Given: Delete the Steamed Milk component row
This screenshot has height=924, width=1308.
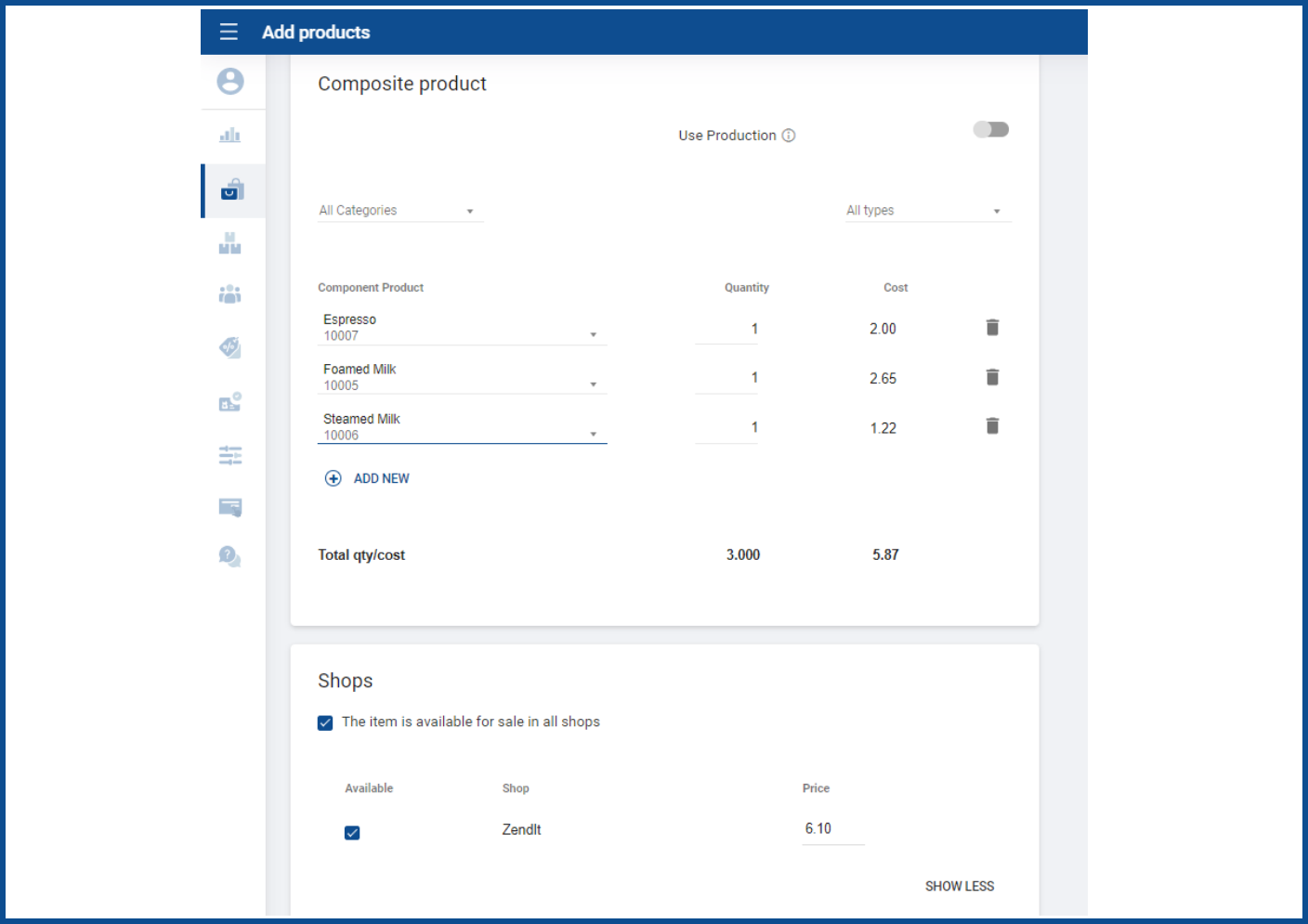Looking at the screenshot, I should pyautogui.click(x=992, y=426).
